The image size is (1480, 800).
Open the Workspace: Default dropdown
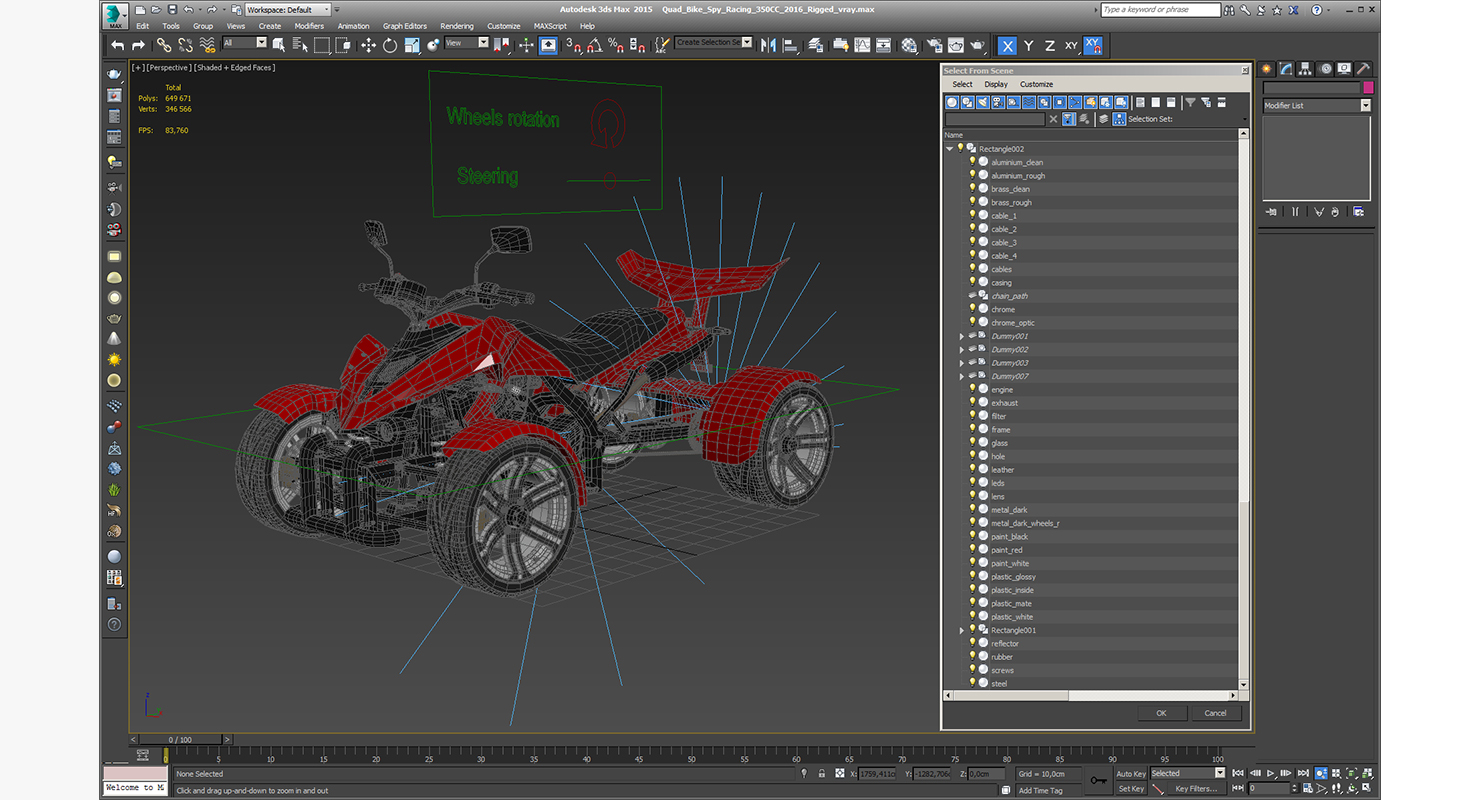pos(288,9)
